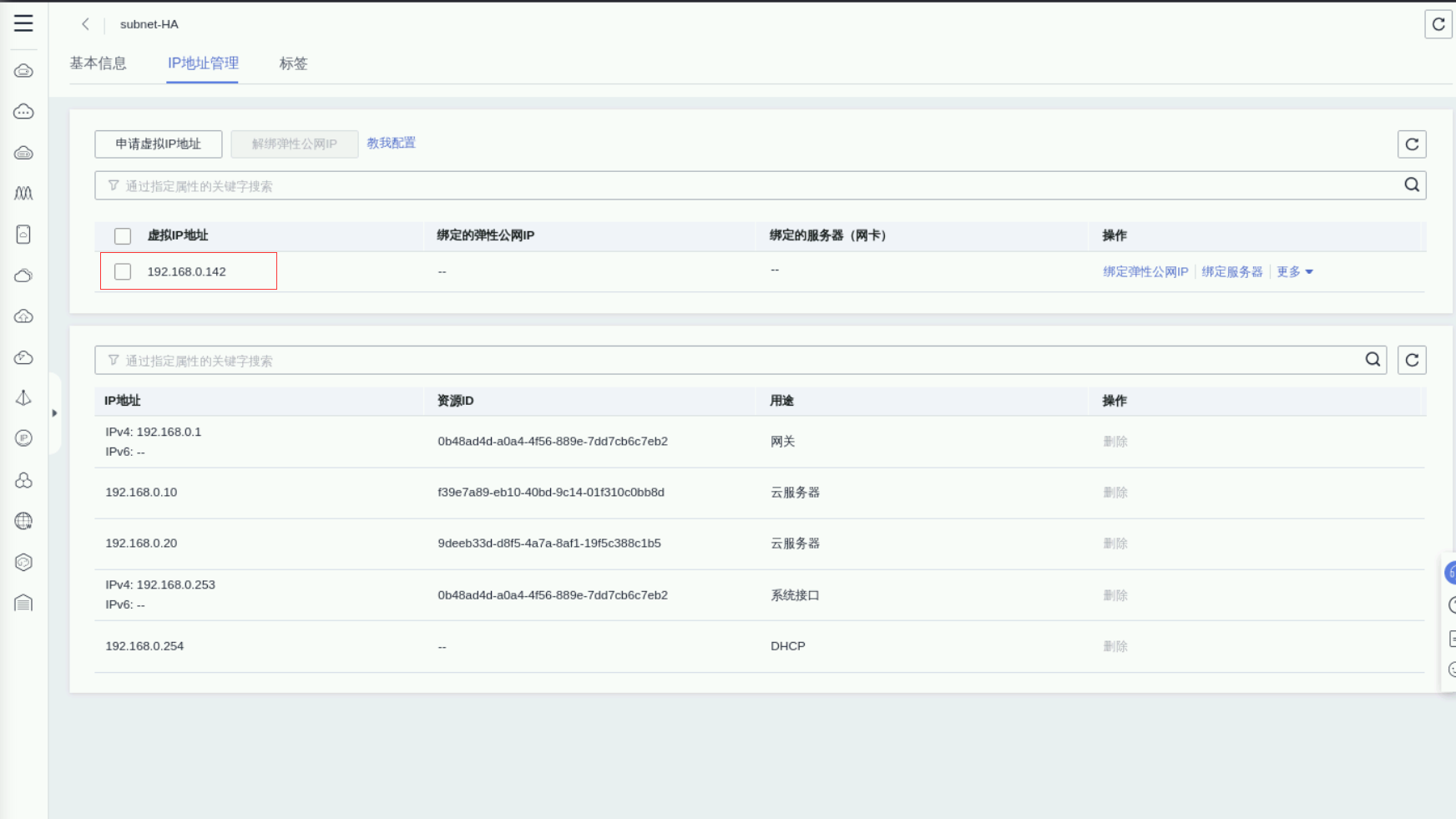Focus the IP address keyword search field
Viewport: 1456px width, 819px height.
[x=741, y=360]
